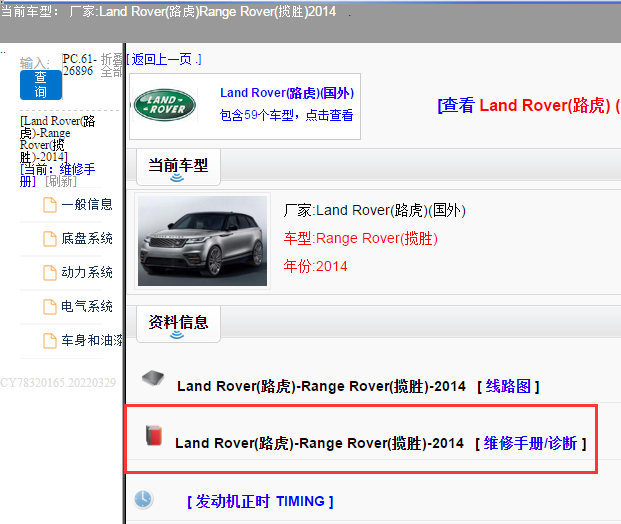Open the 线路图 wiring diagram link

pyautogui.click(x=508, y=386)
